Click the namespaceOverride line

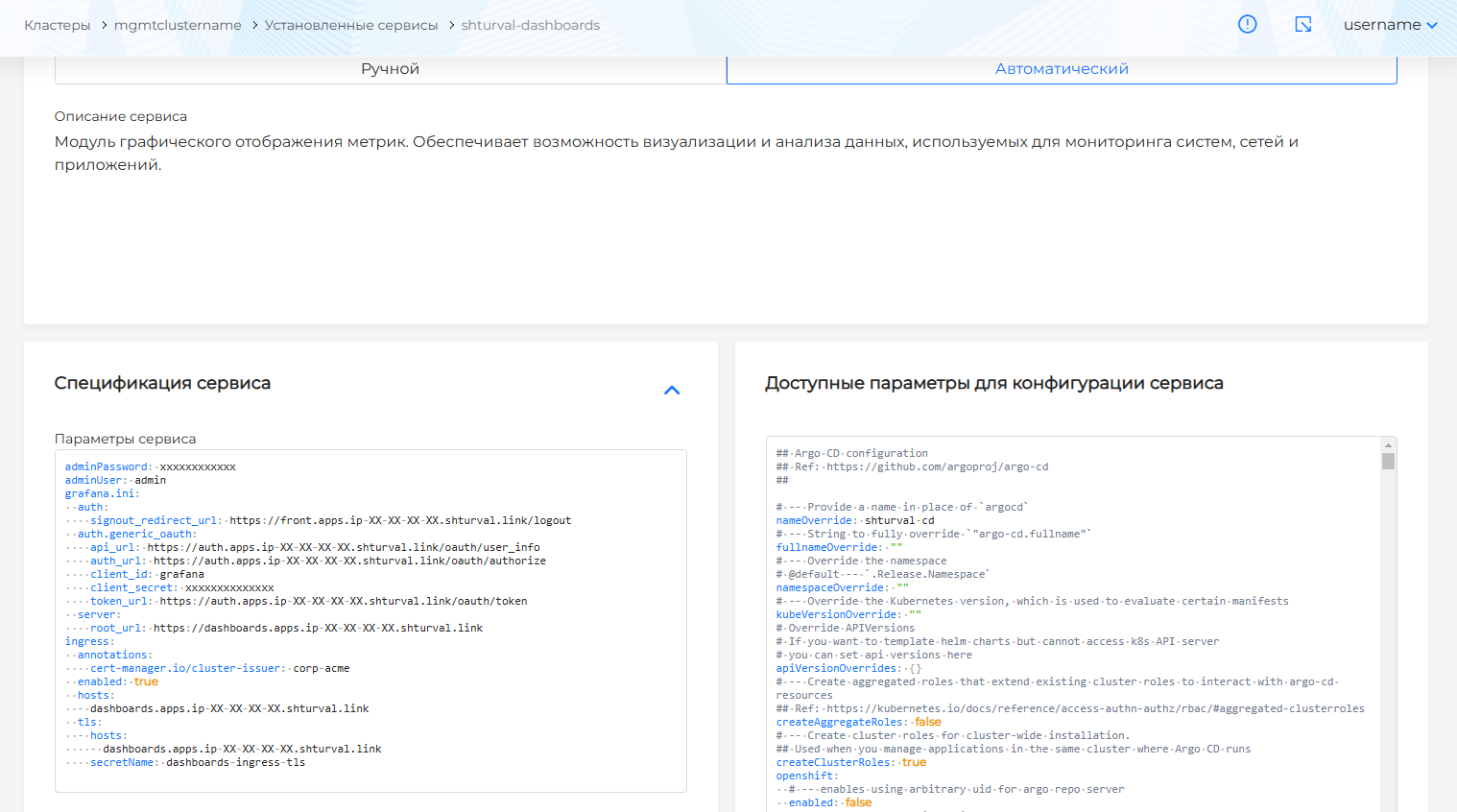click(x=843, y=587)
